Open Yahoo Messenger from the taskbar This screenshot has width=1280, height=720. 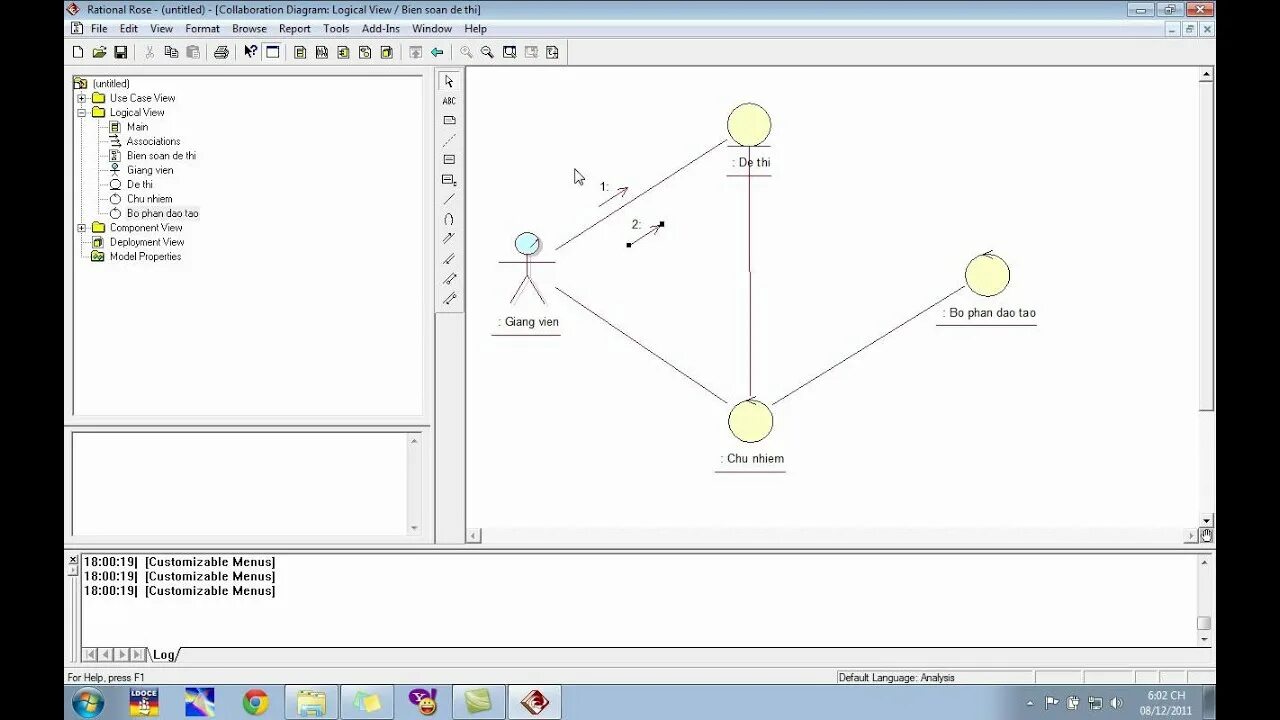(x=424, y=703)
